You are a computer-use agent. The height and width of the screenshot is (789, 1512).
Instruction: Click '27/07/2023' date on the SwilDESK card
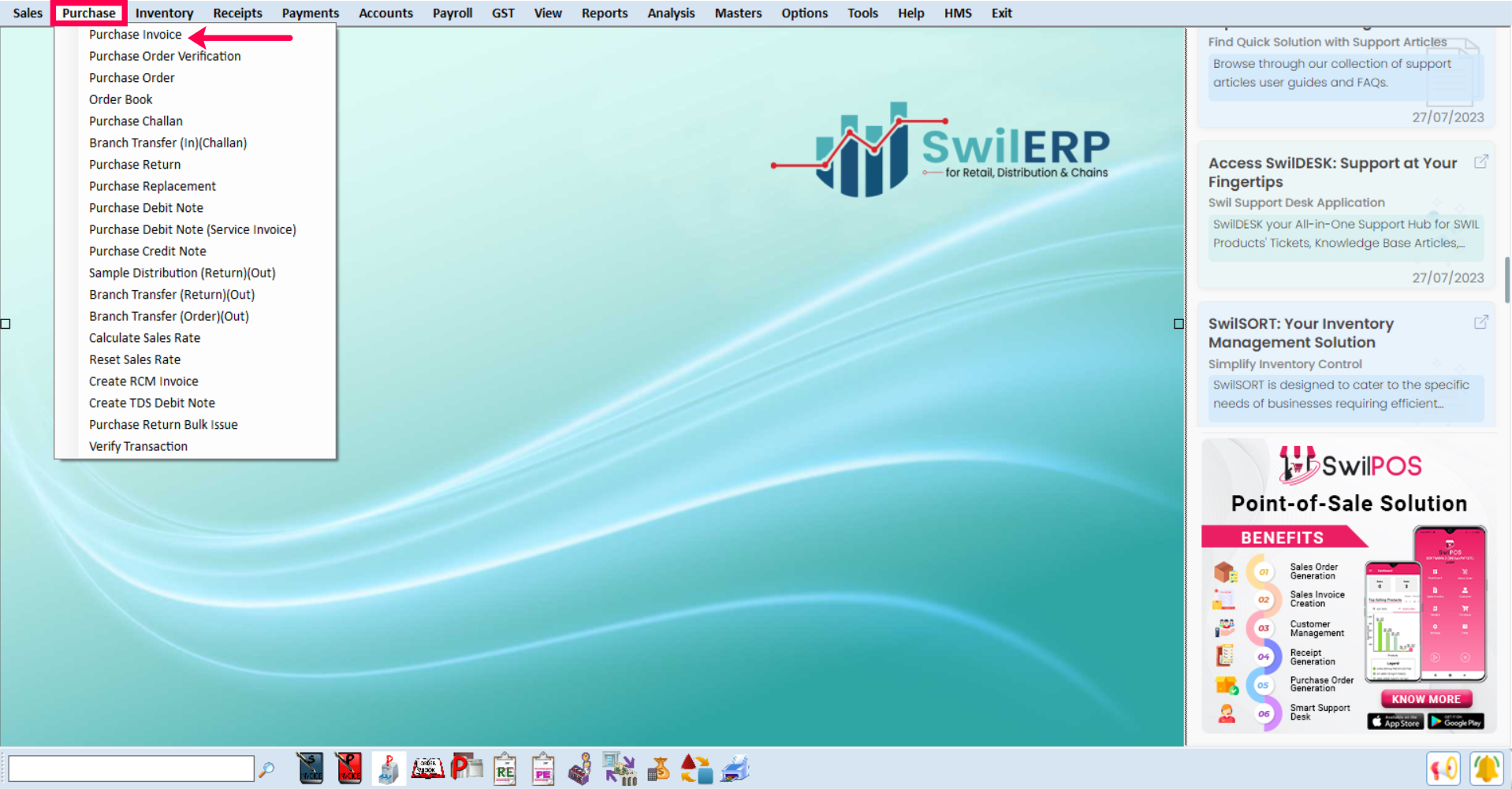[1447, 277]
